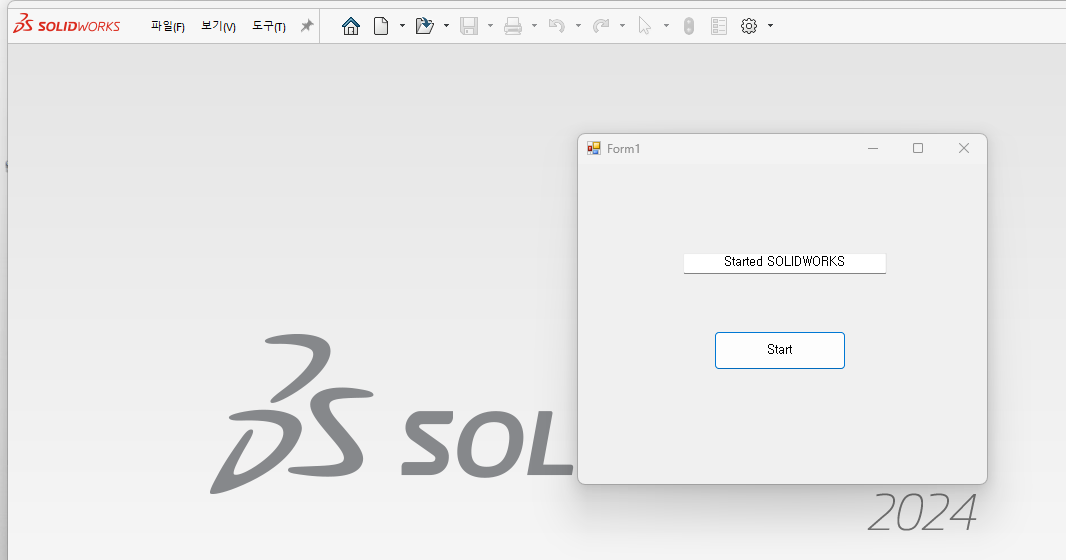Expand the Print dropdown arrow

(x=534, y=26)
